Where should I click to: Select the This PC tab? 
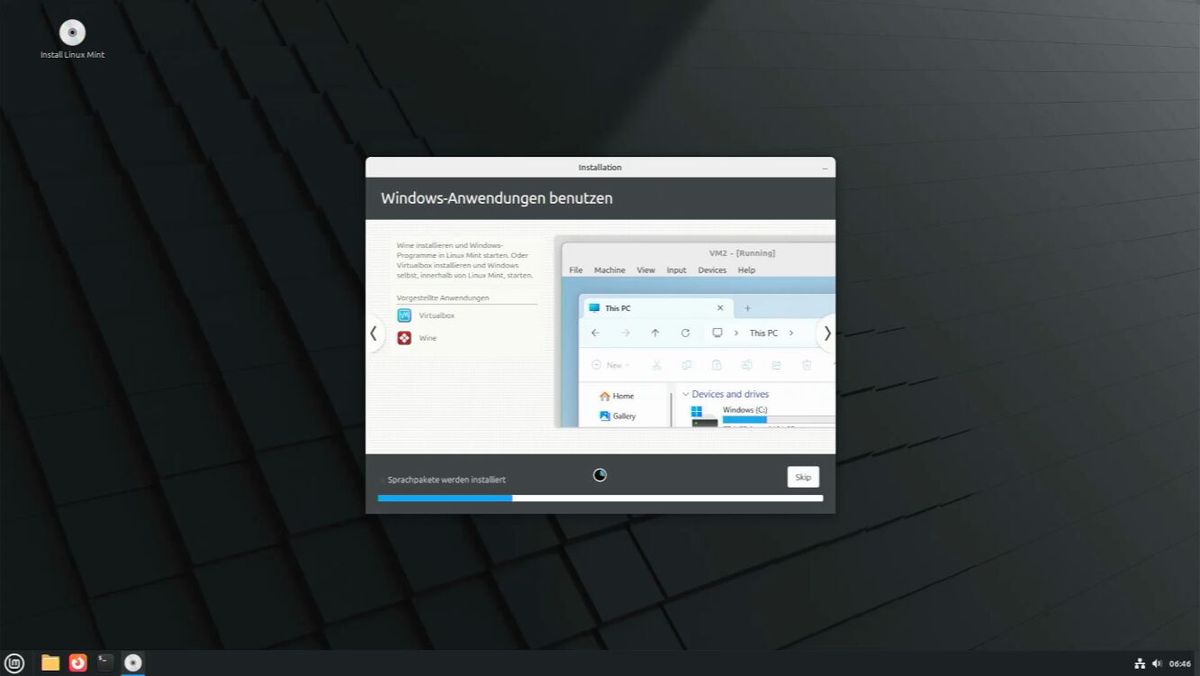[x=657, y=308]
